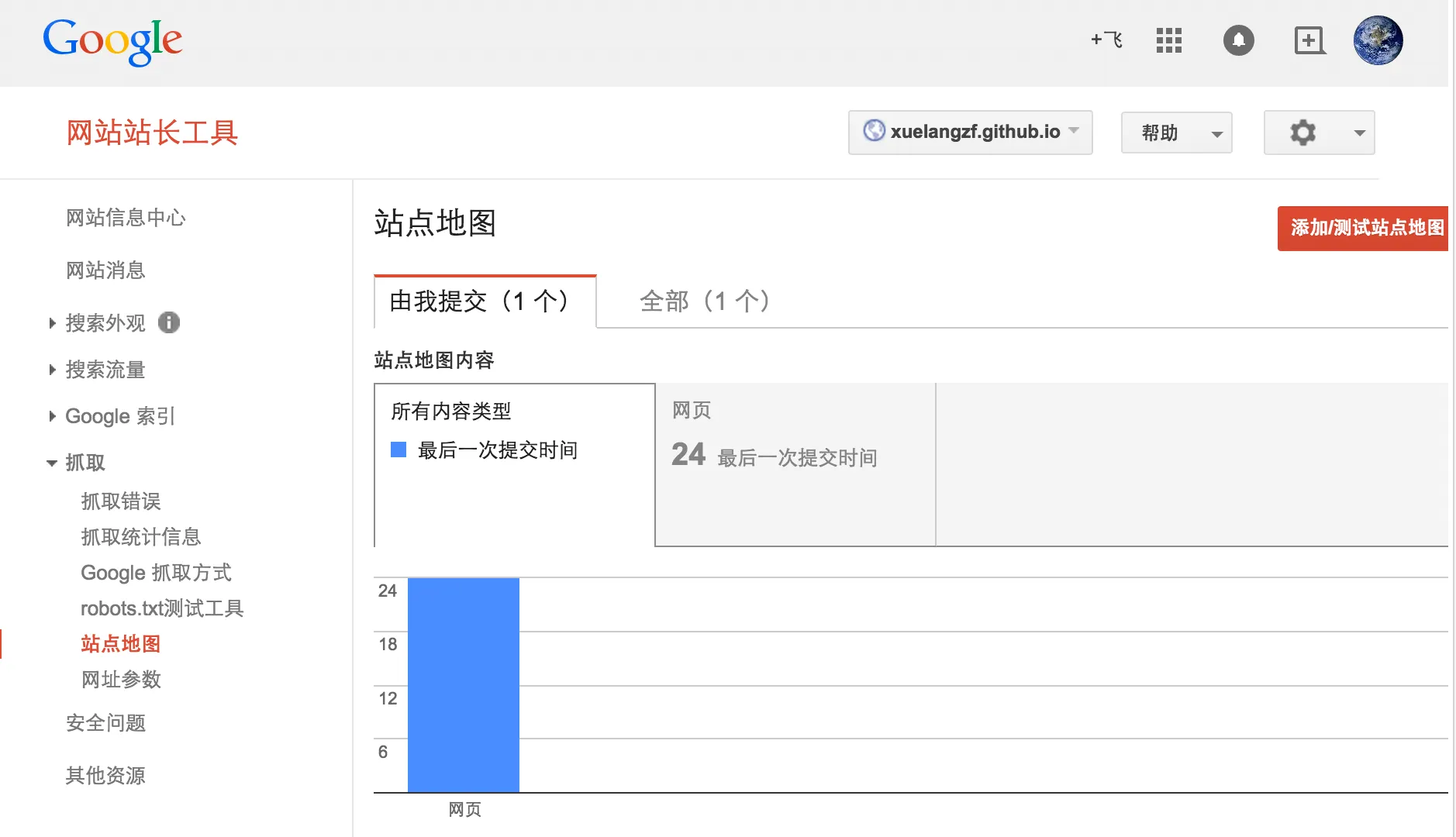Open the 帮助 help dropdown
This screenshot has height=837, width=1456.
[x=1176, y=133]
